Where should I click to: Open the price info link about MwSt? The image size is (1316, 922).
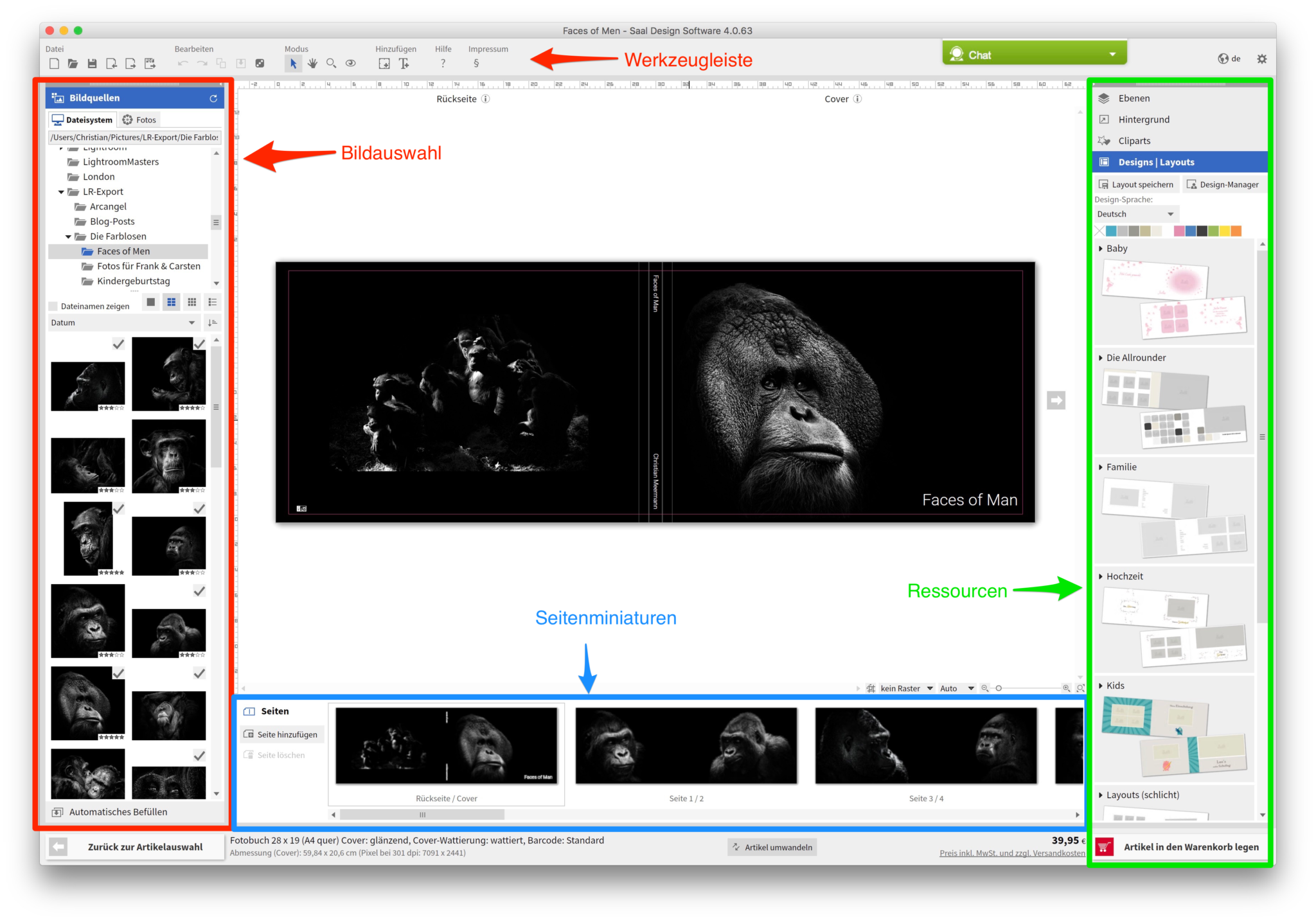[x=1012, y=853]
